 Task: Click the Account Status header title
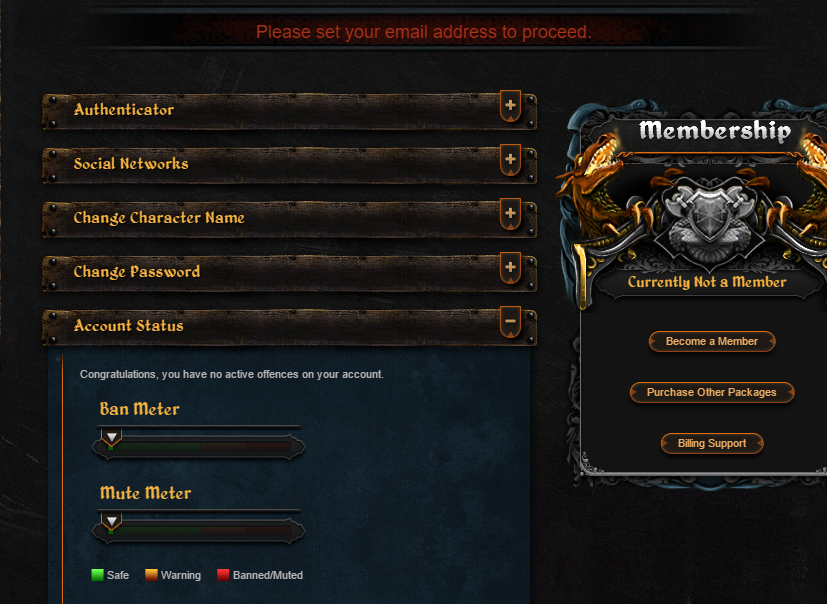point(129,326)
